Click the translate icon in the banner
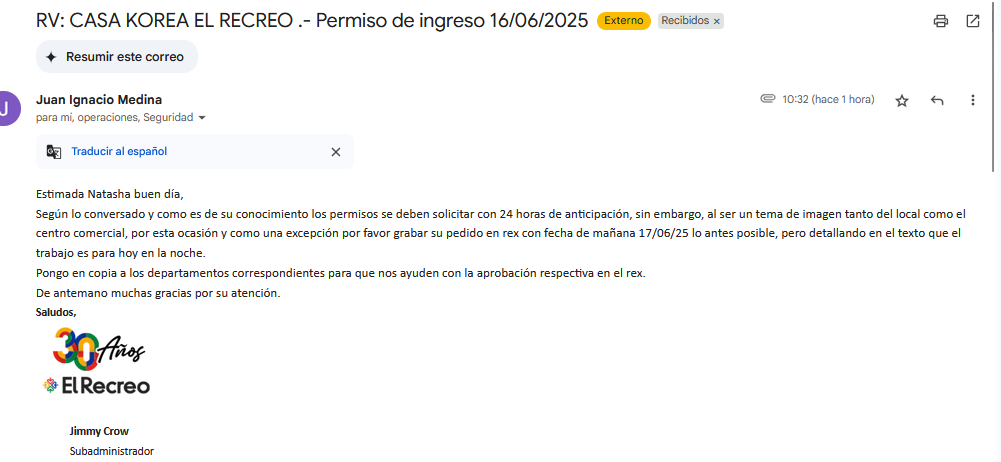The width and height of the screenshot is (1001, 462). point(54,152)
